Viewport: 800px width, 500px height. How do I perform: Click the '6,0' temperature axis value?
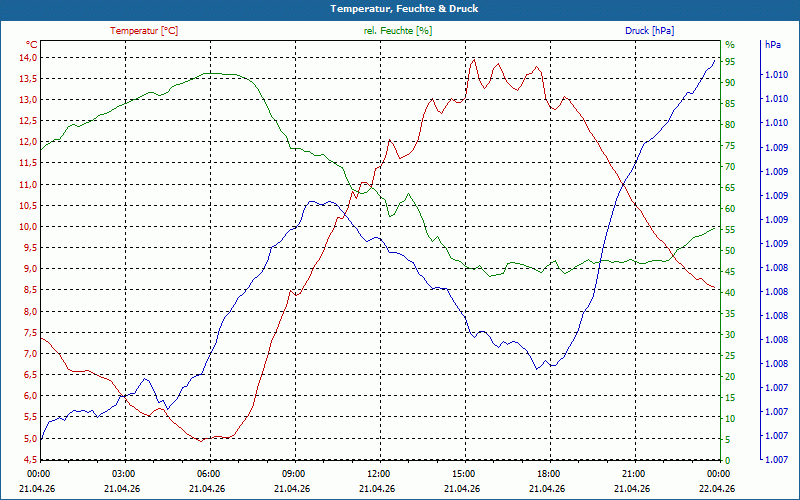coord(30,396)
